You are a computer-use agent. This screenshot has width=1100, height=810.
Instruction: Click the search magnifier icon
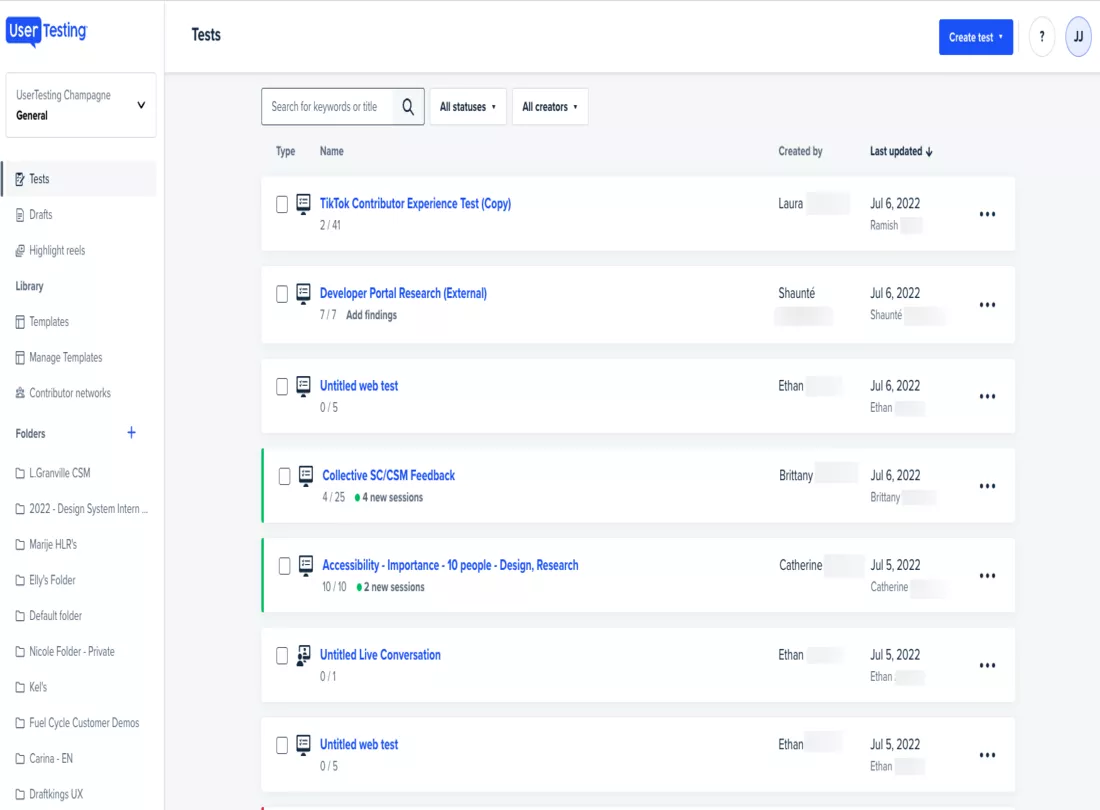click(408, 107)
